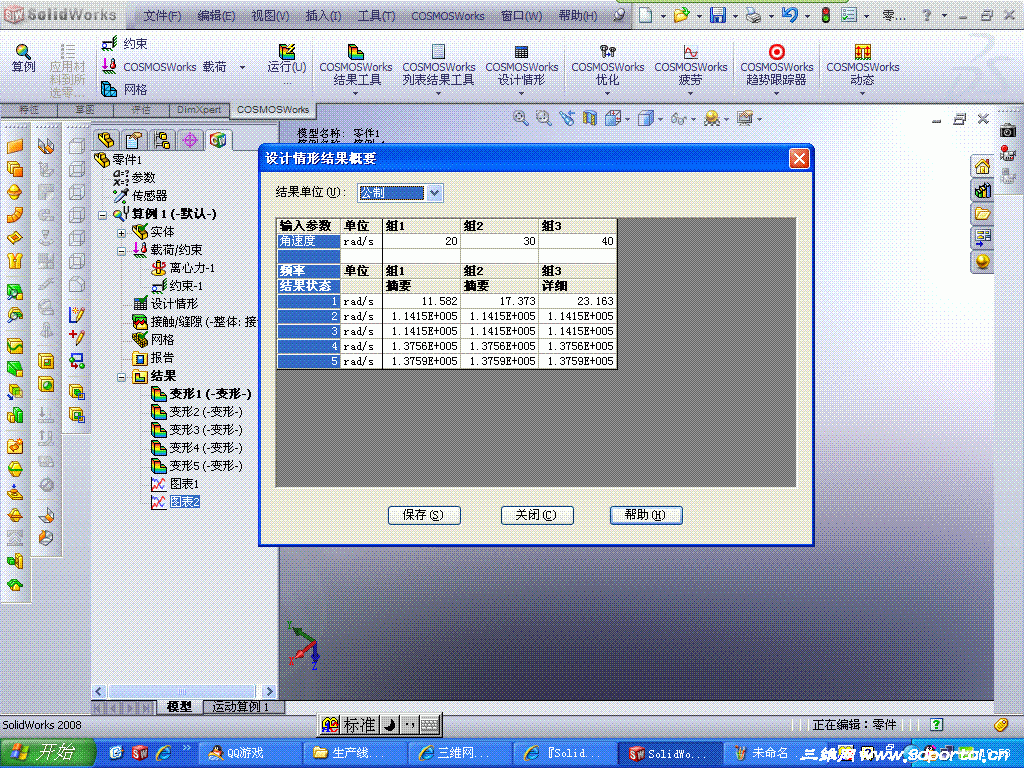
Task: Click the 保存(S) button in the dialog
Action: [424, 515]
